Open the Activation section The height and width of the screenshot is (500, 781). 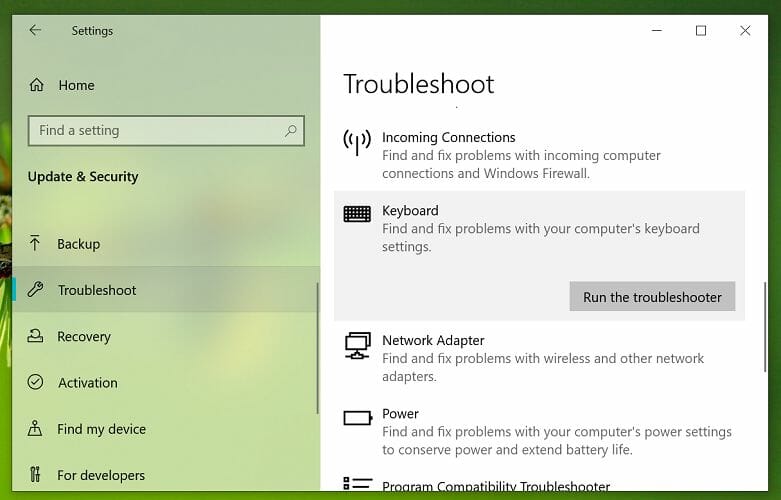164,382
